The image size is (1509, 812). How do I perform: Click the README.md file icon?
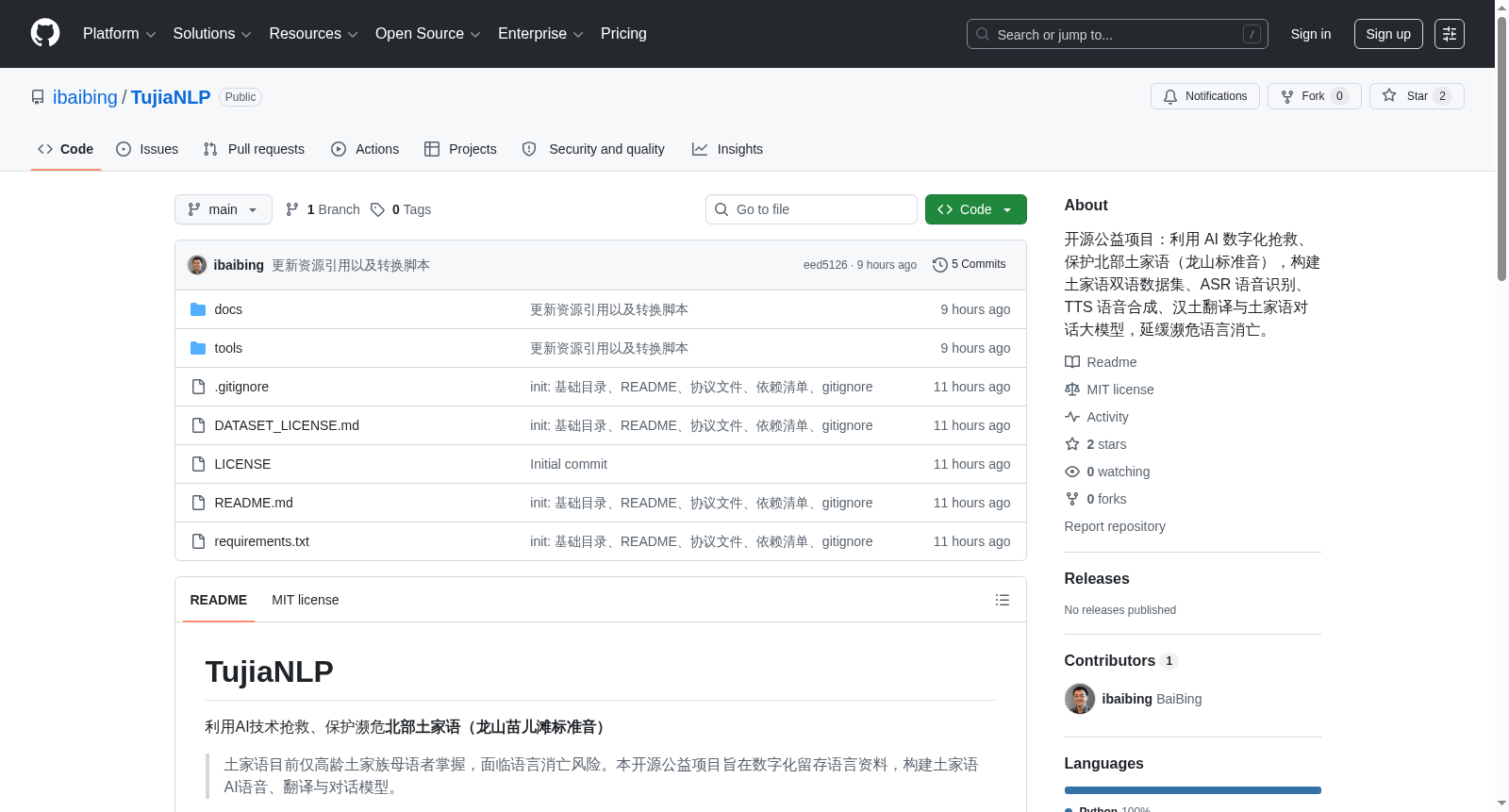click(x=198, y=503)
